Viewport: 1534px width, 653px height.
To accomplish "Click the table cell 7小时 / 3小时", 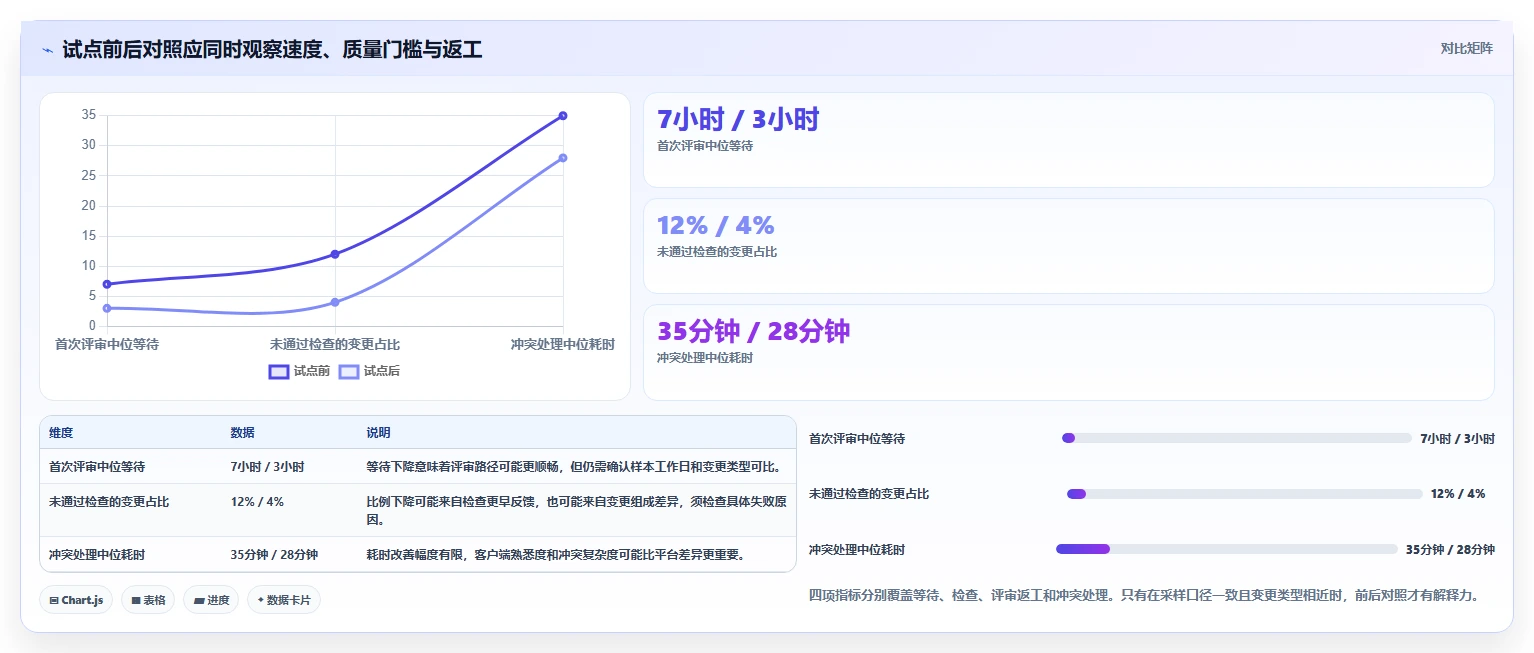I will point(267,467).
